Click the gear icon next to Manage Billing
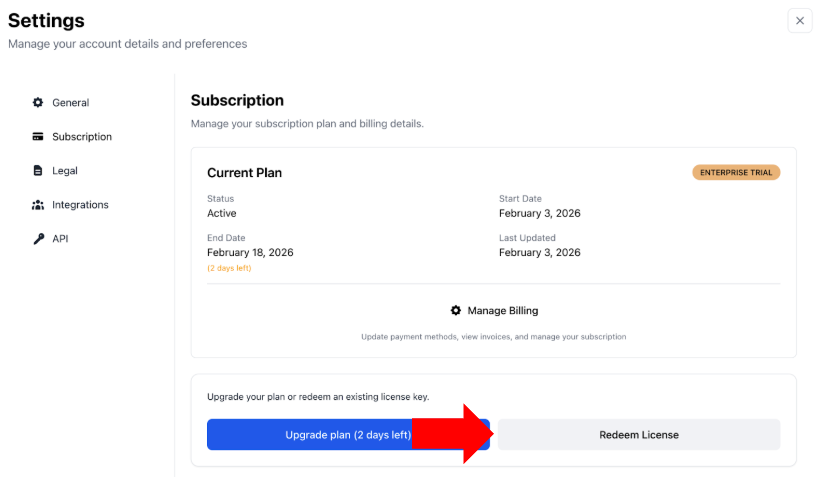This screenshot has height=477, width=815. point(456,311)
